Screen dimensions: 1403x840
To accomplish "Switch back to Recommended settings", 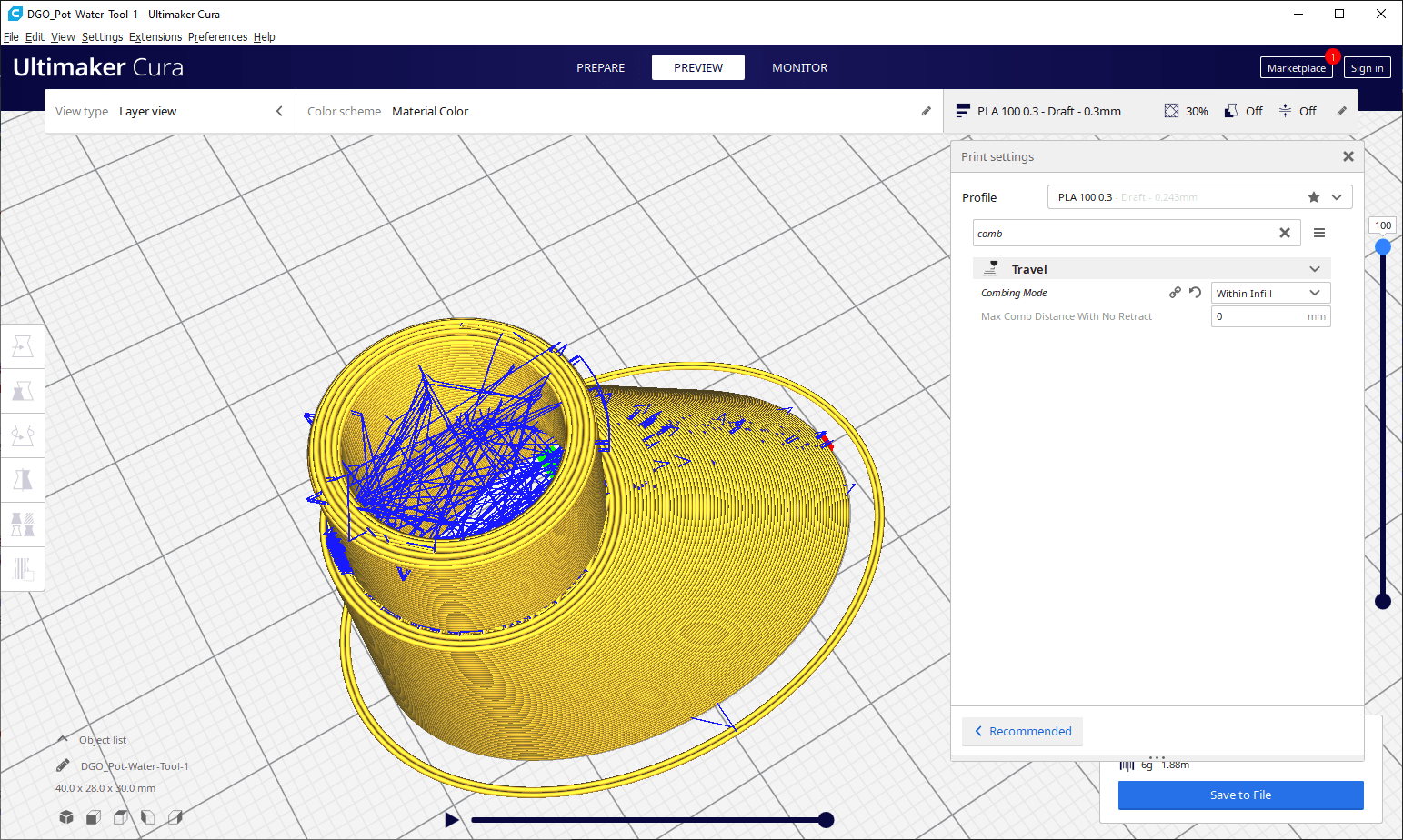I will pos(1022,731).
